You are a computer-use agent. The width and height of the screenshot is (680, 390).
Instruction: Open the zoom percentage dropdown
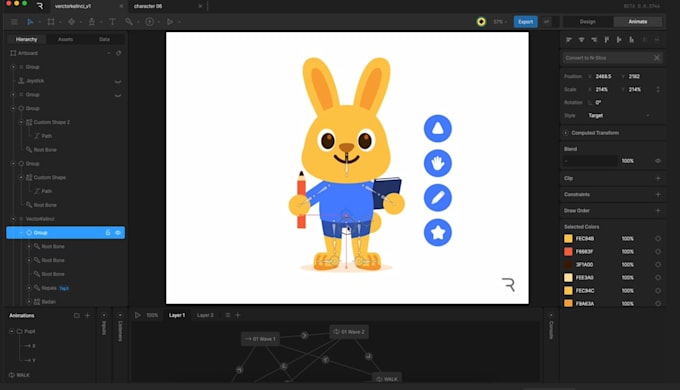(500, 22)
